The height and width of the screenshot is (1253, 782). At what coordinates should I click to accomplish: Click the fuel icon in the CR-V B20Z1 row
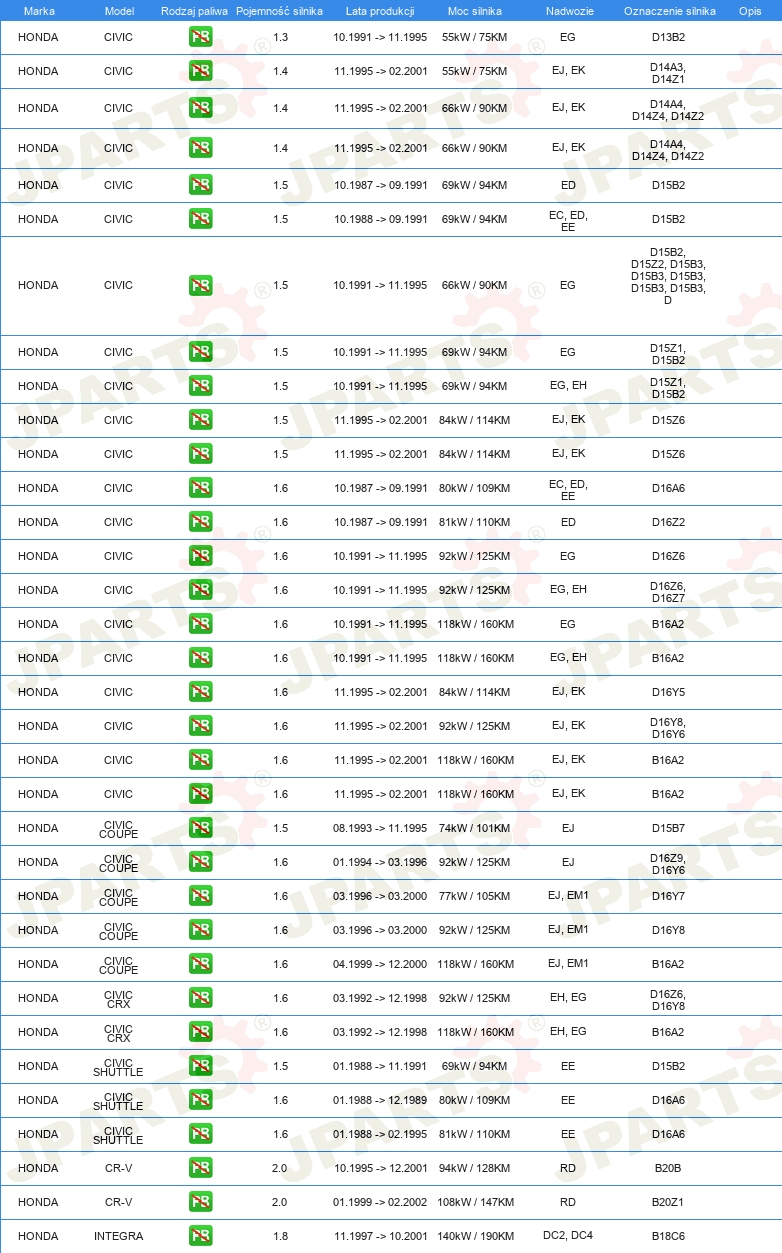coord(200,1202)
